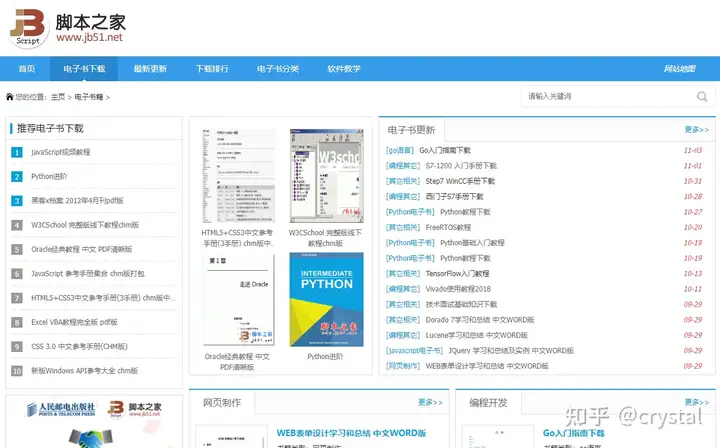Click the 人民邮电出版社 banner image
720x448 pixels.
[94, 421]
